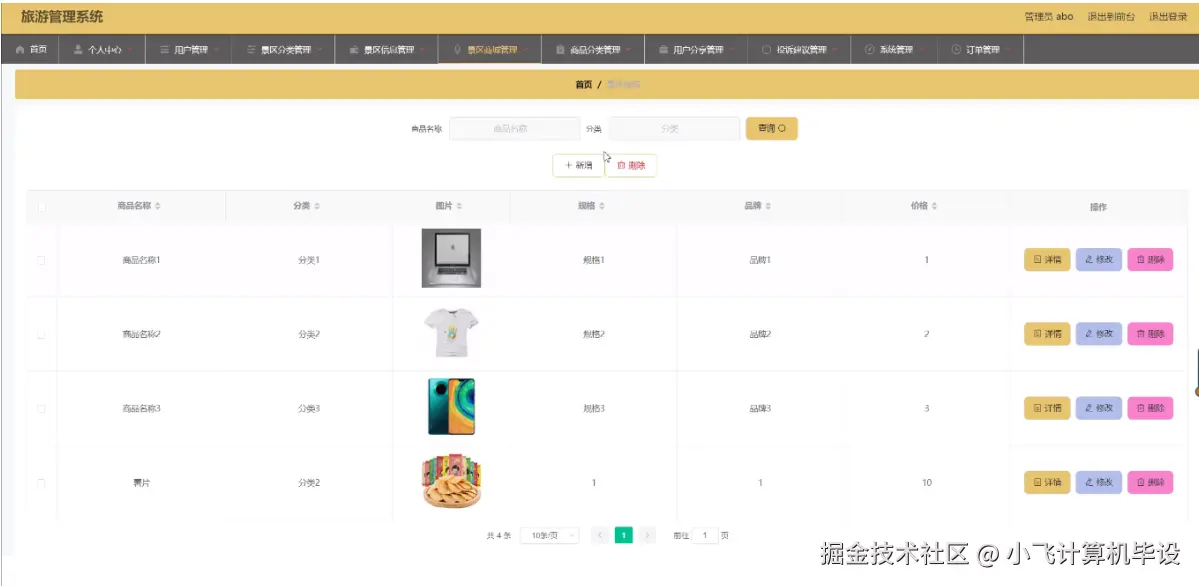Check the checkbox for 商品名称3 row
Screen dimensions: 1199x586
click(x=41, y=409)
